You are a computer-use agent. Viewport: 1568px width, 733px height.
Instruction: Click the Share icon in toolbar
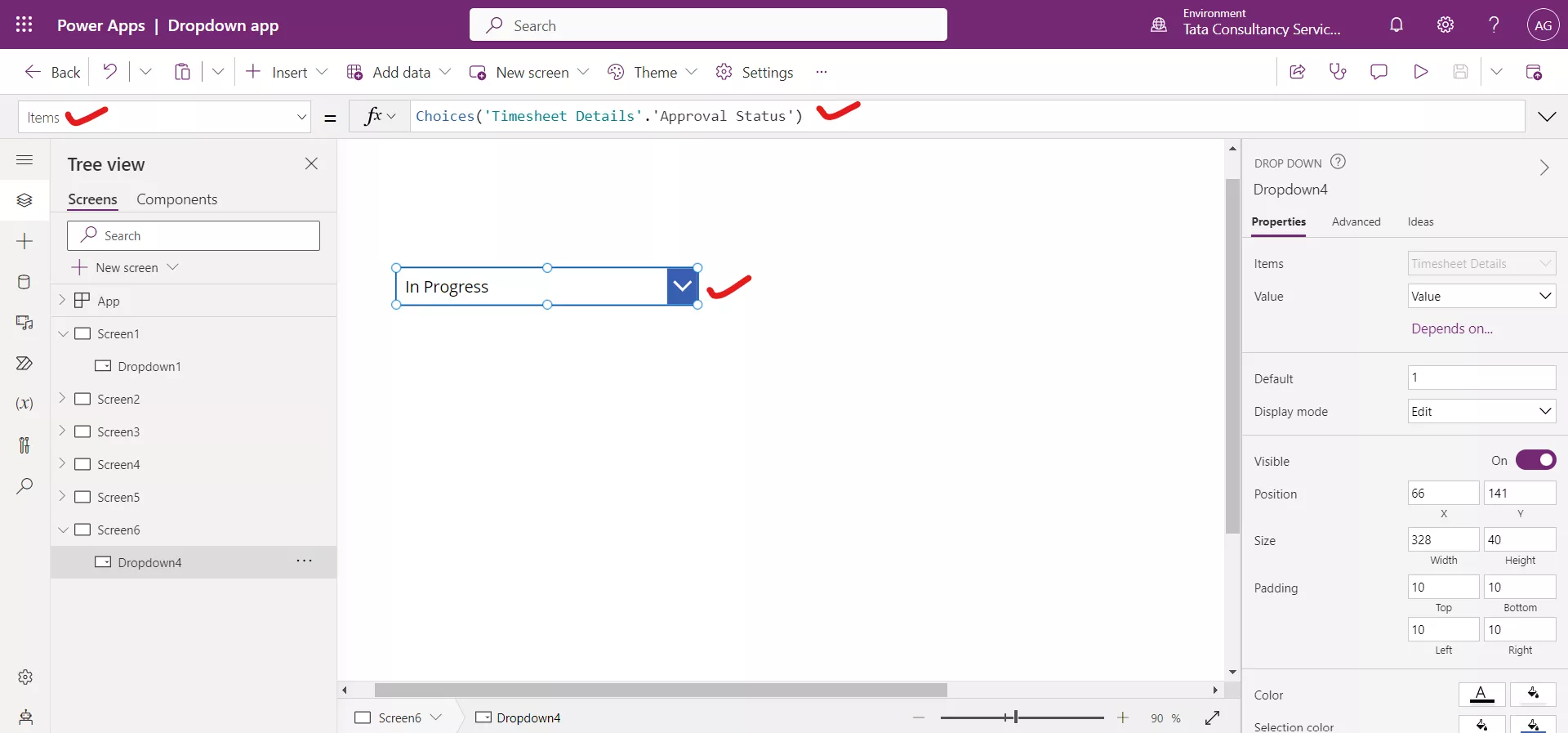point(1297,71)
